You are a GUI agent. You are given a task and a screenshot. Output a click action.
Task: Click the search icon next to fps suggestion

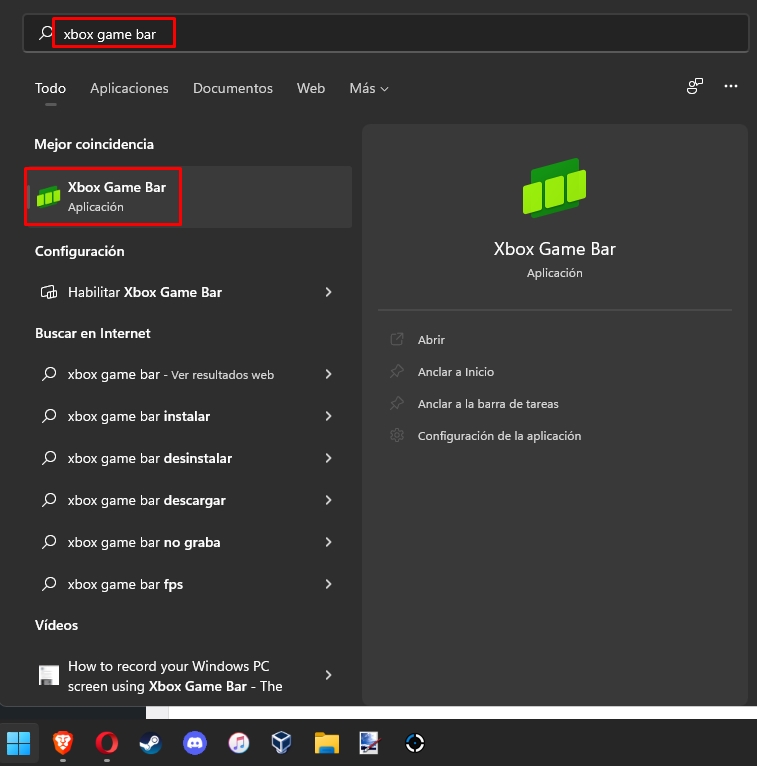49,584
